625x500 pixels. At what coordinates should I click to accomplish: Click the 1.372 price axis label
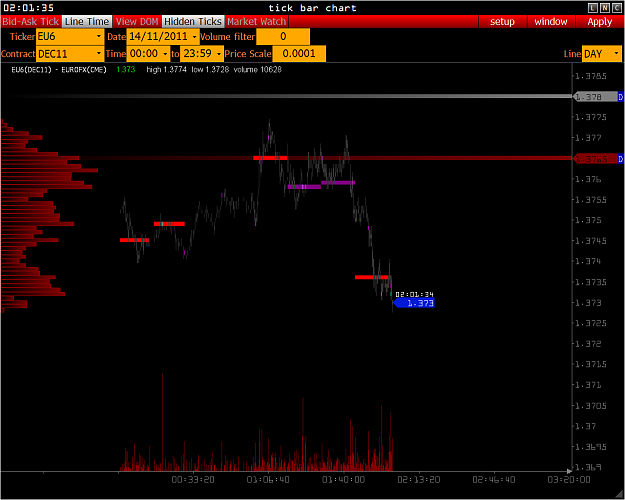(x=588, y=344)
